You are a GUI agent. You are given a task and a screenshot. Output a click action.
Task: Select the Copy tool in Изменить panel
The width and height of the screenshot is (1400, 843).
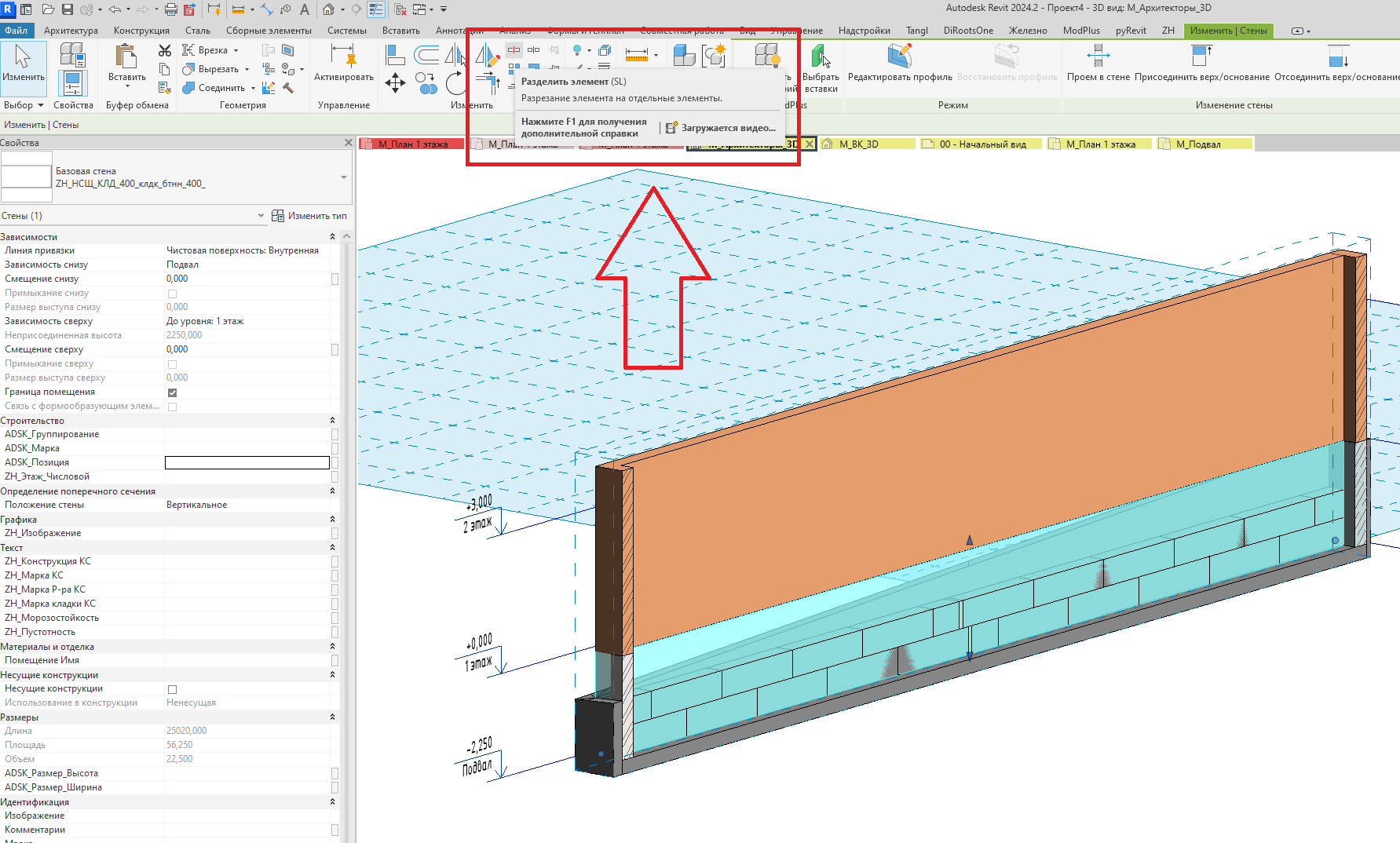[x=426, y=82]
